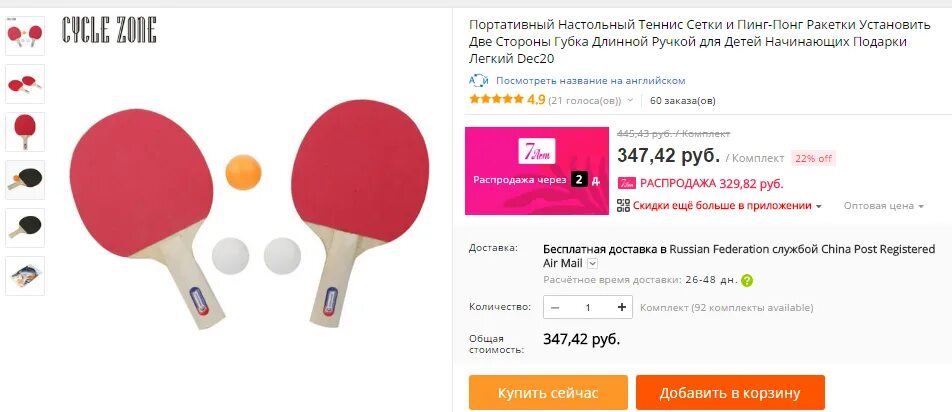Click the five-star rating icons
This screenshot has width=952, height=412.
point(496,99)
